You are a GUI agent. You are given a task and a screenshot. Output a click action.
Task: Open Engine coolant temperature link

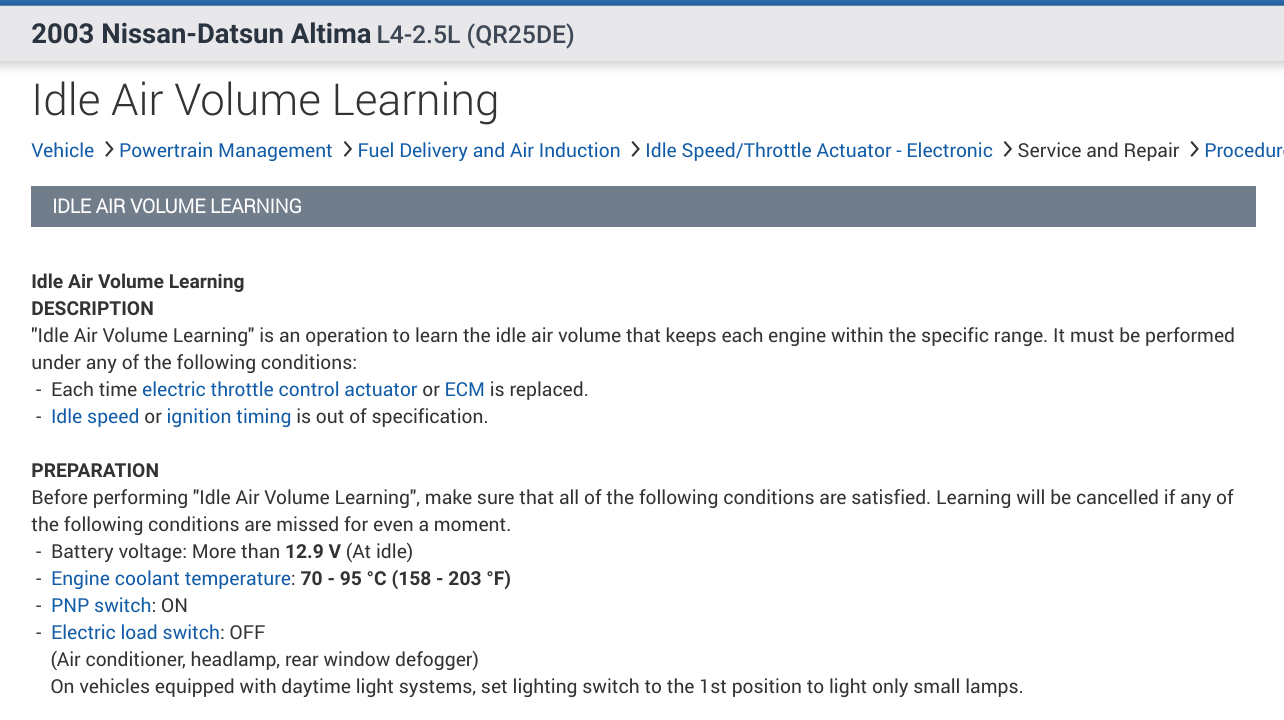coord(171,579)
